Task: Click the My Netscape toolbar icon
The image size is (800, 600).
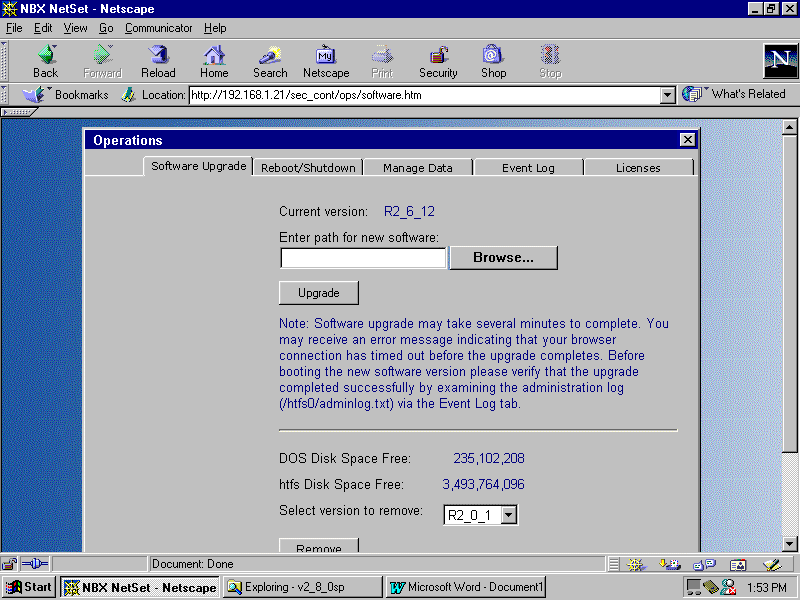Action: tap(326, 60)
